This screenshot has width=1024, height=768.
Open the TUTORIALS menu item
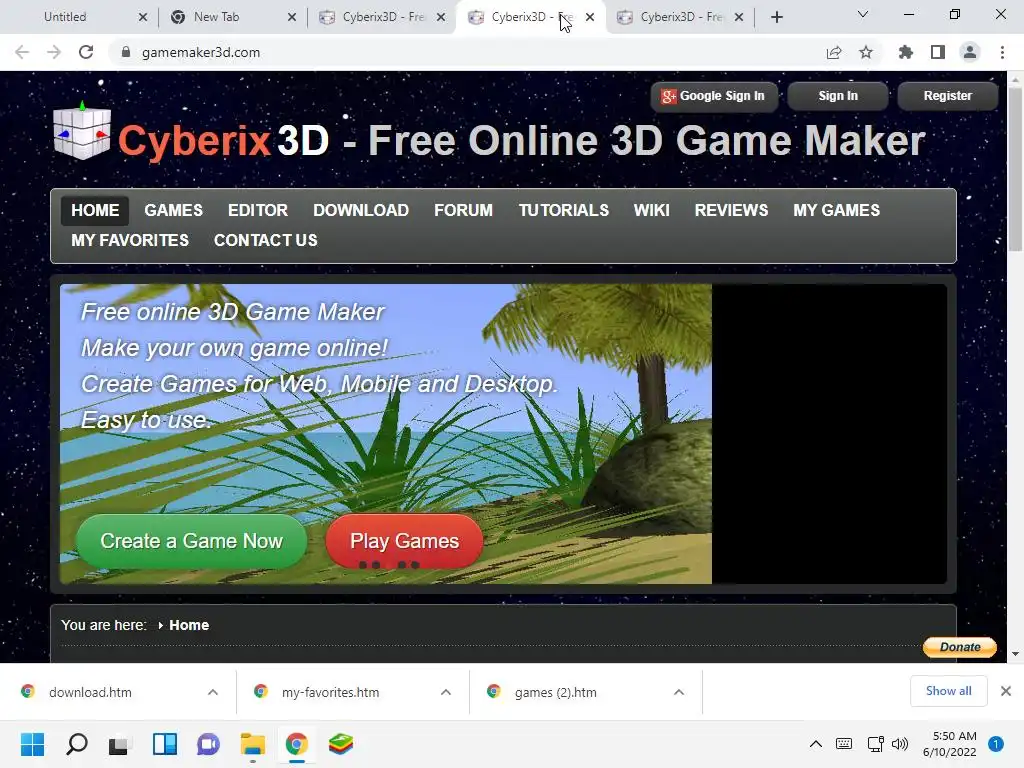coord(564,210)
